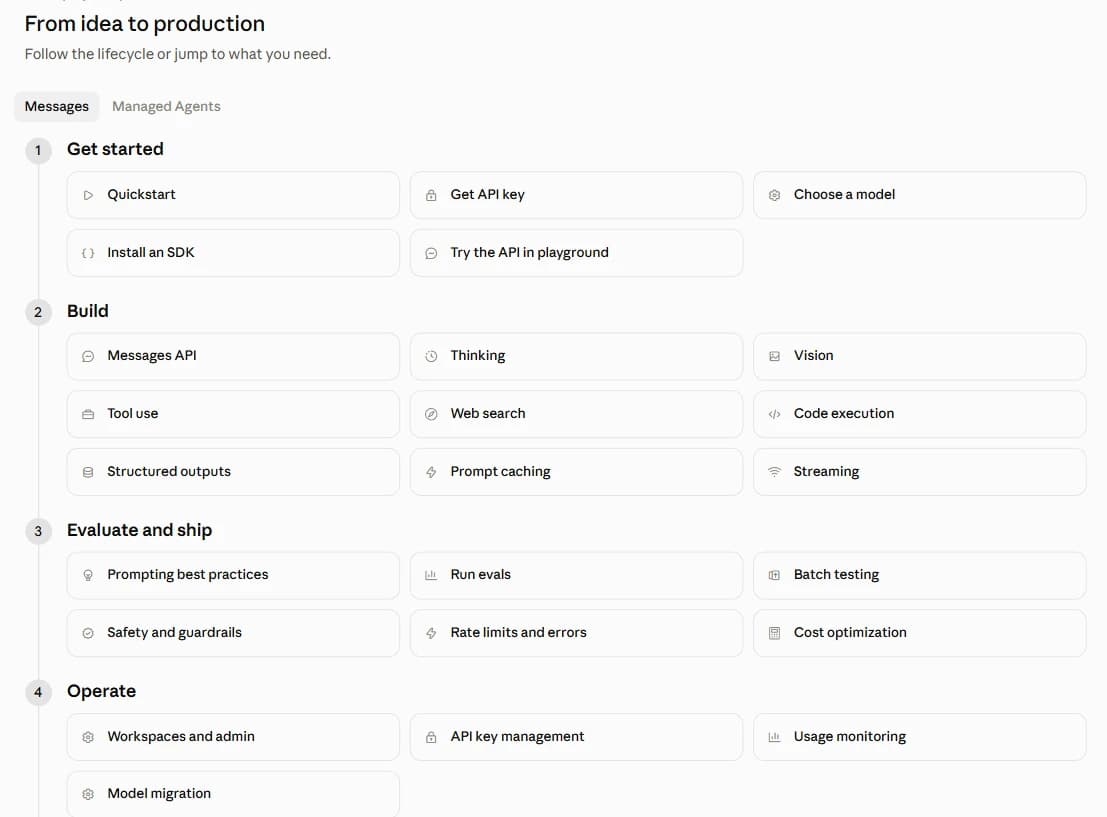Open the Run evals card

576,576
